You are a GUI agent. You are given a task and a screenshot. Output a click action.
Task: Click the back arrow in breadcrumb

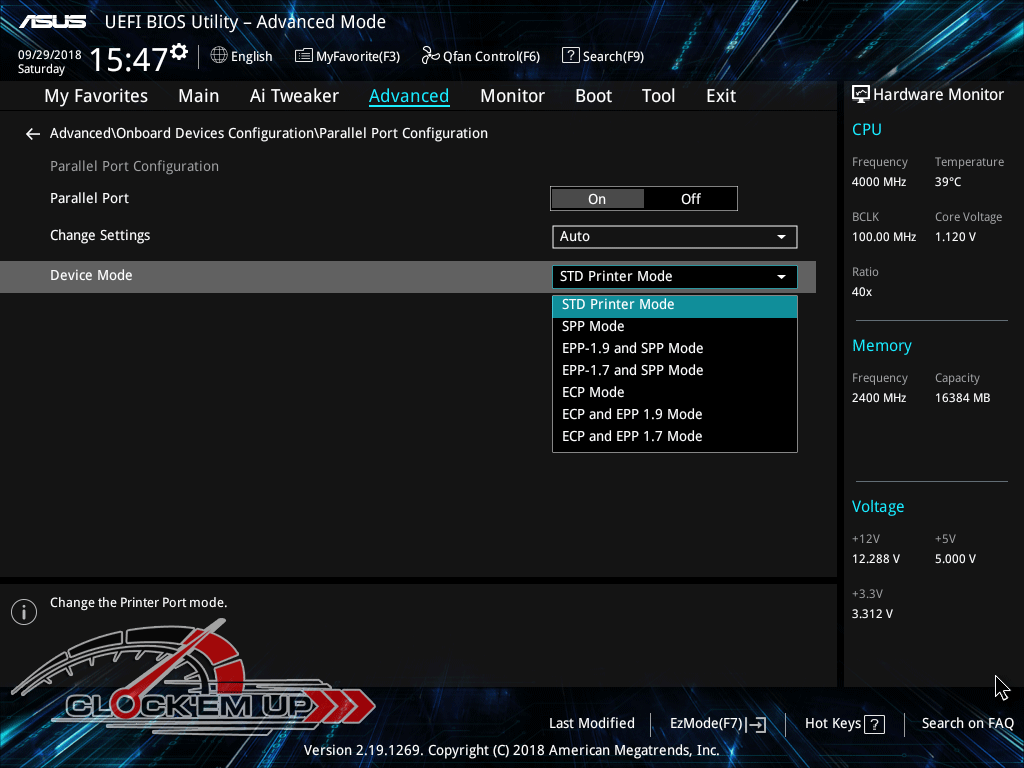pyautogui.click(x=33, y=134)
